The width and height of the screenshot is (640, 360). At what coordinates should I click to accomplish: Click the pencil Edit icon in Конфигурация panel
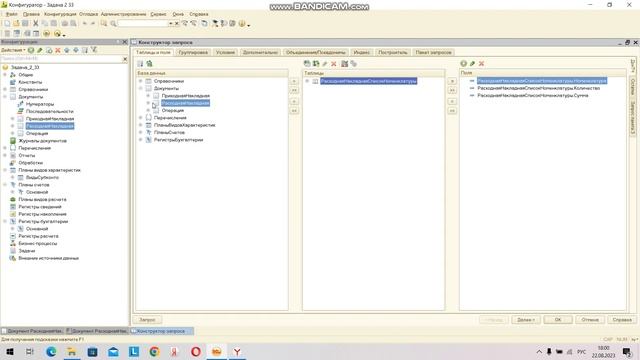[x=40, y=50]
